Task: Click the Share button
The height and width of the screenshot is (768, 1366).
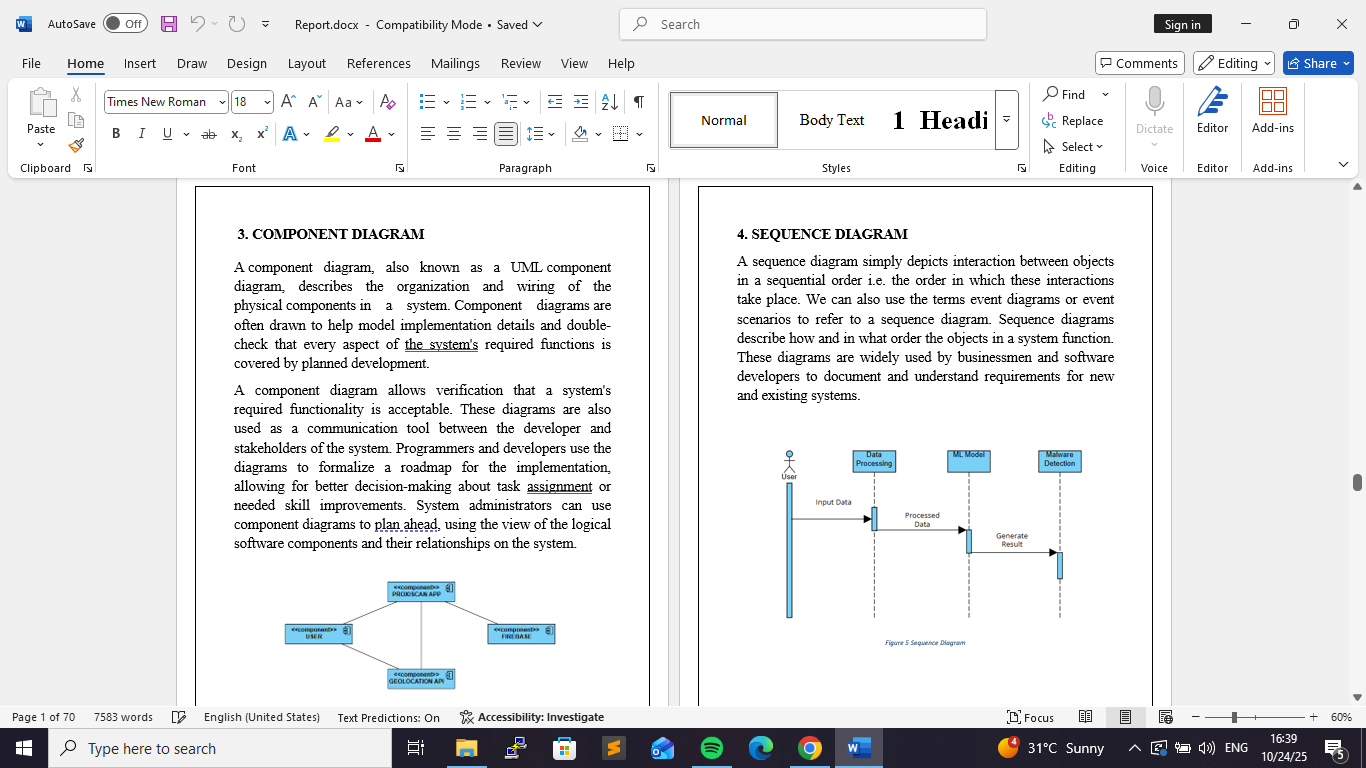Action: pos(1318,63)
